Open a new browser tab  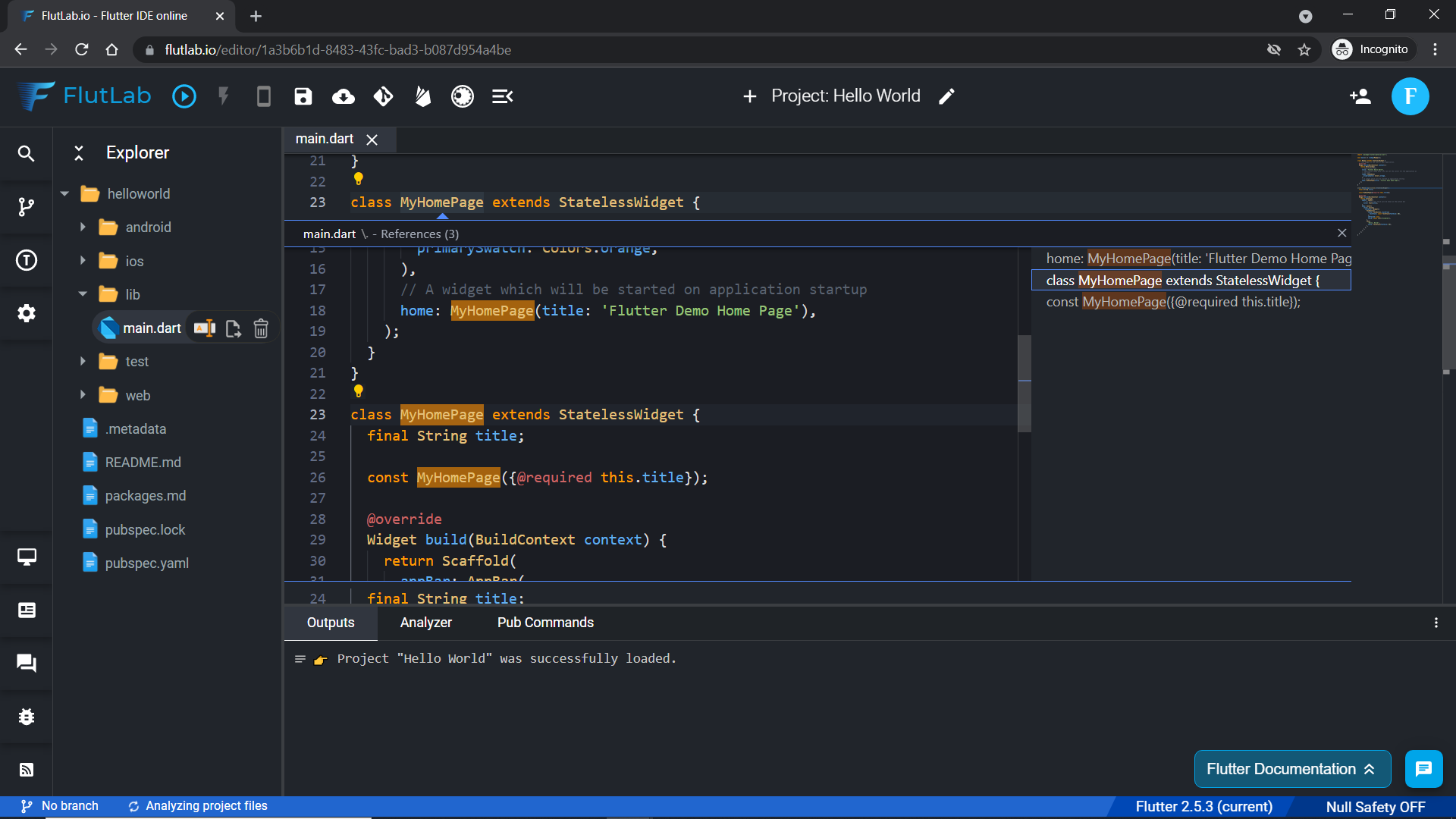click(x=256, y=16)
